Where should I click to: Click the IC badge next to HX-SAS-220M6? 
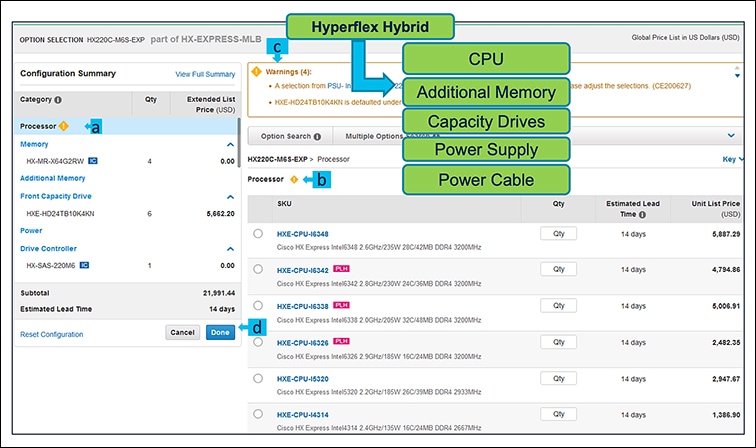click(x=84, y=265)
